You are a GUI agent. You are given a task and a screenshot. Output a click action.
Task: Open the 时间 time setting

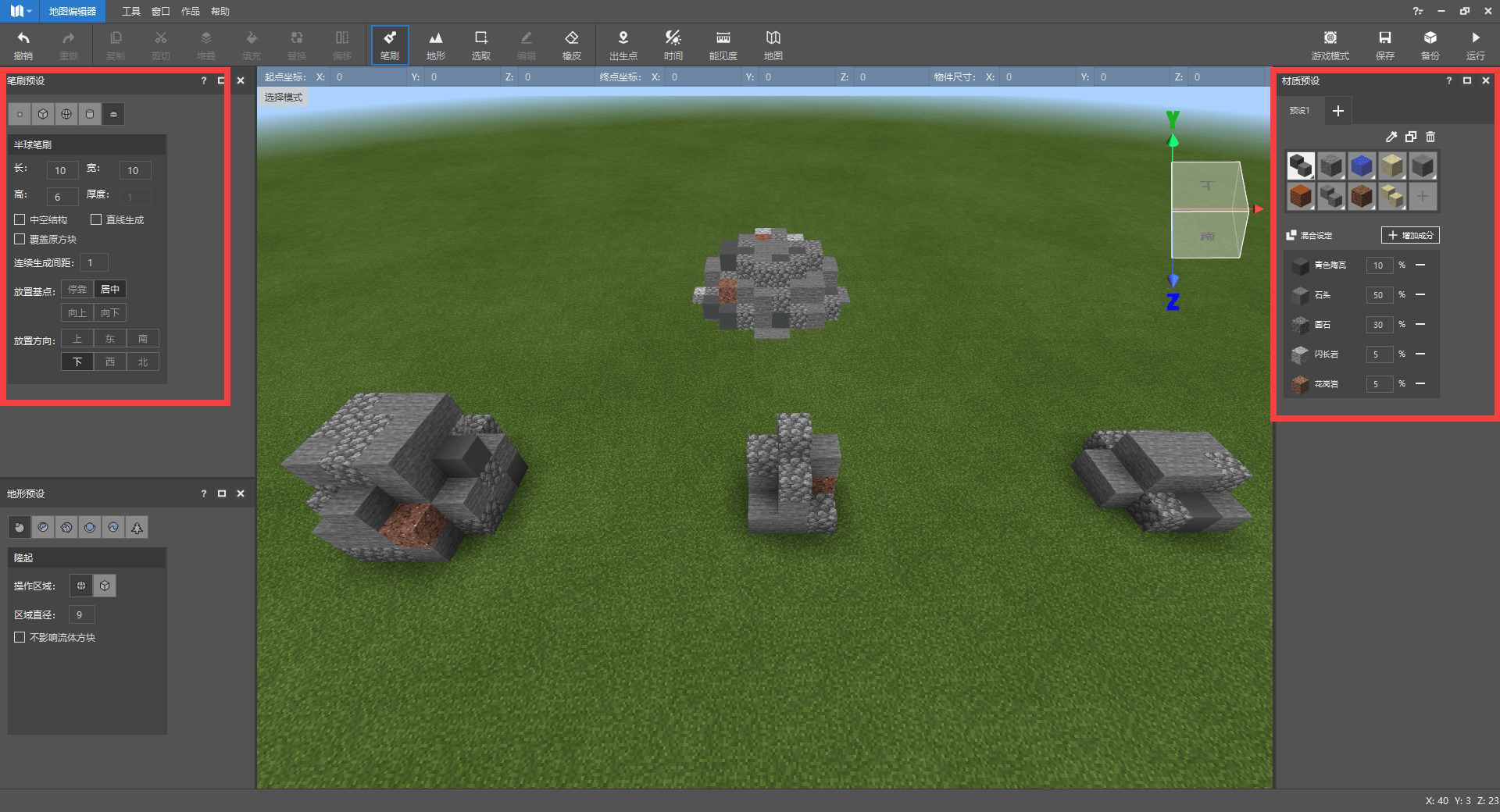click(x=673, y=45)
